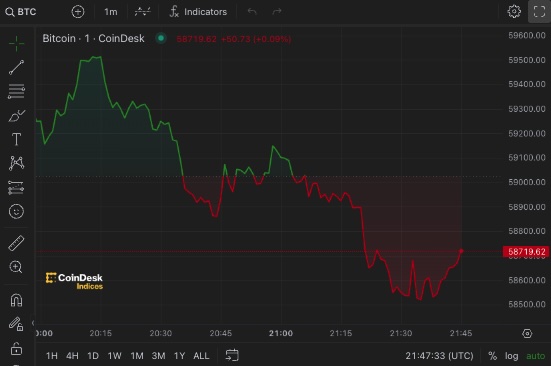
Task: Toggle the green live status indicator
Action: 161,38
